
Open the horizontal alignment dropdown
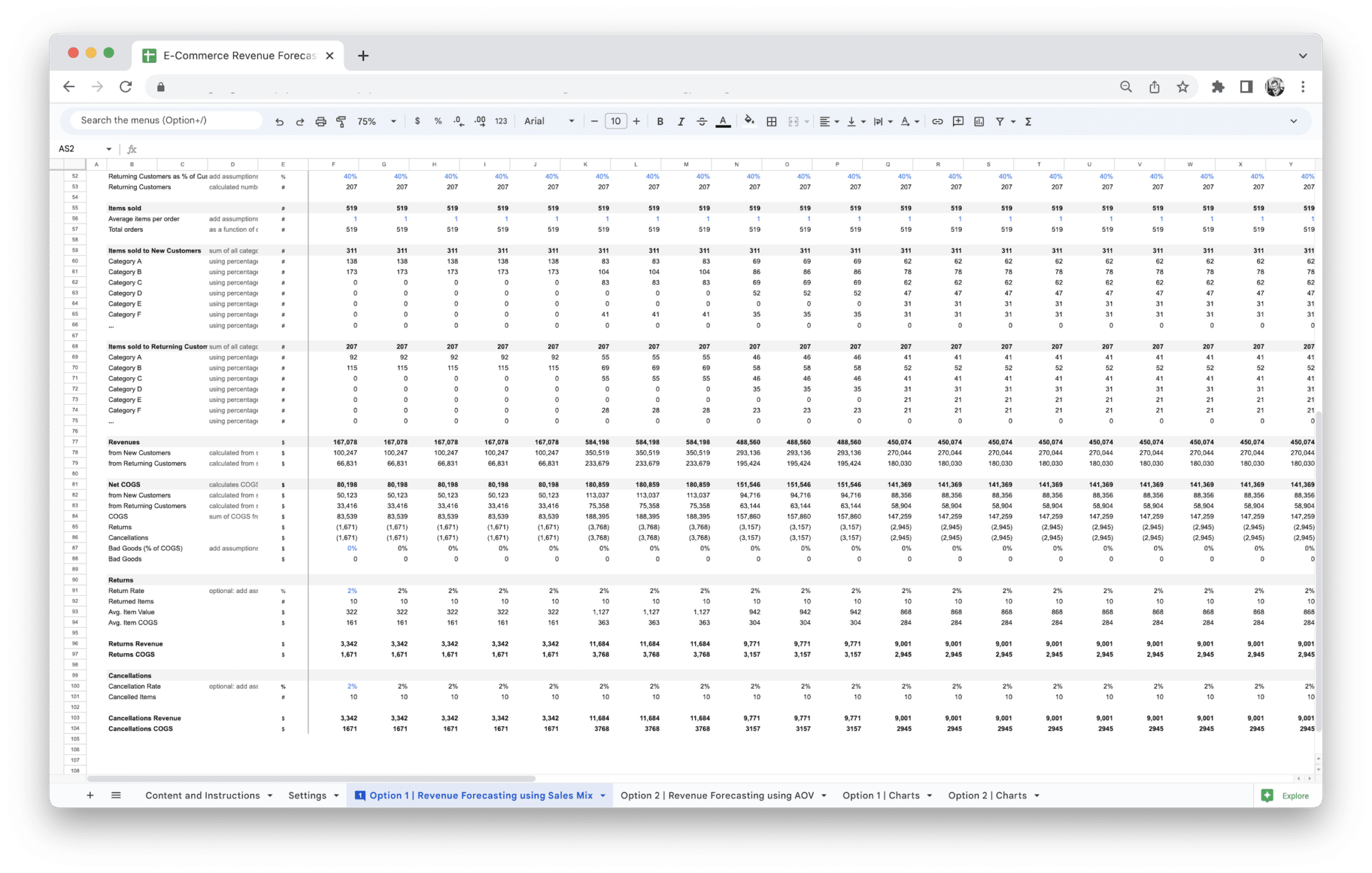pyautogui.click(x=834, y=121)
